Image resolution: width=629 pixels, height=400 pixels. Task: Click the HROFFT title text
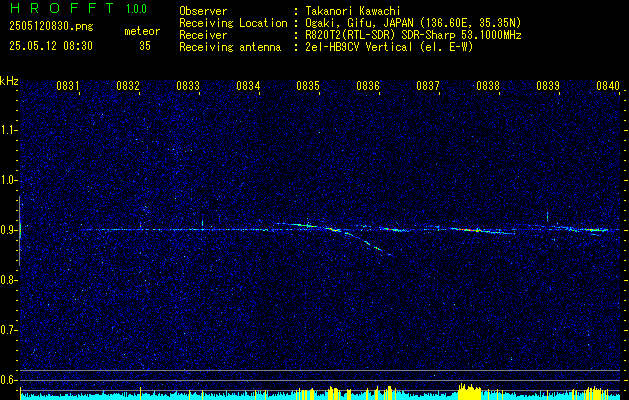click(x=62, y=8)
